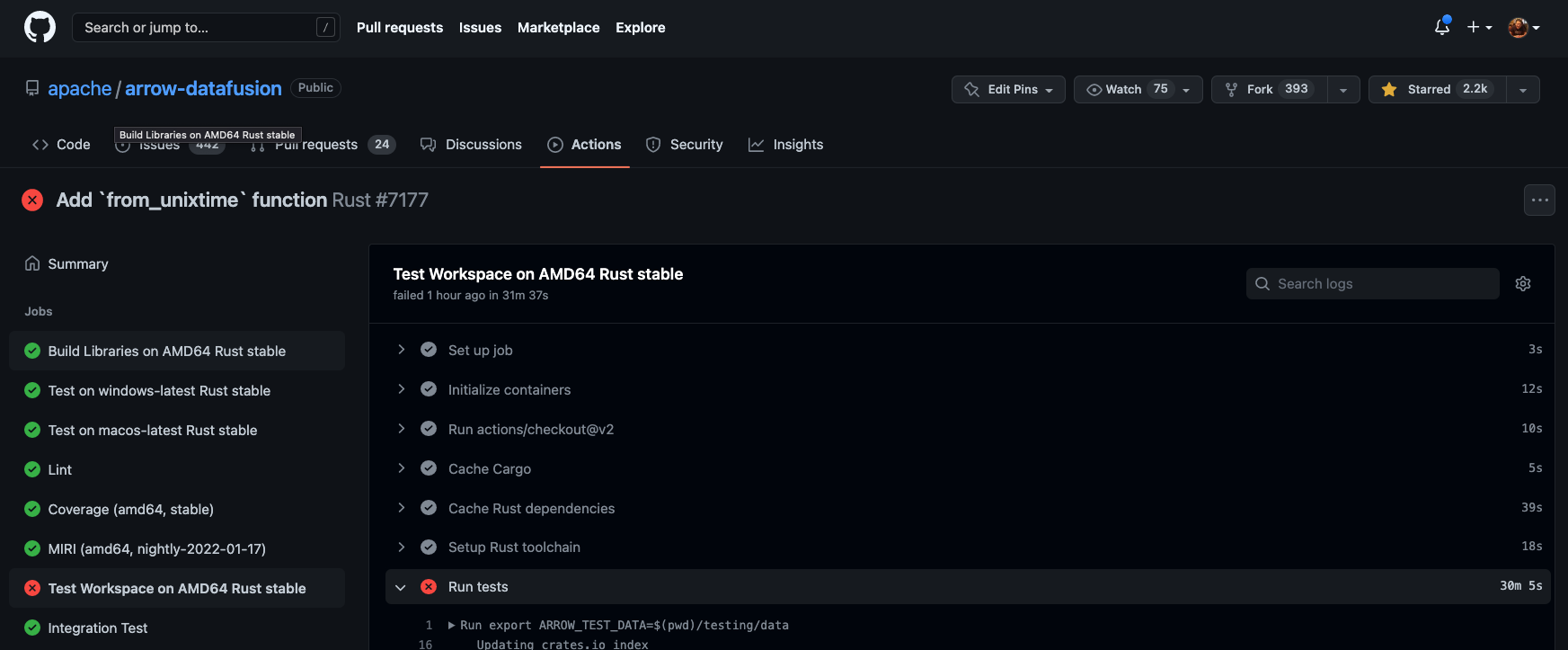Open Marketplace in the top navigation
The height and width of the screenshot is (650, 1568).
558,27
